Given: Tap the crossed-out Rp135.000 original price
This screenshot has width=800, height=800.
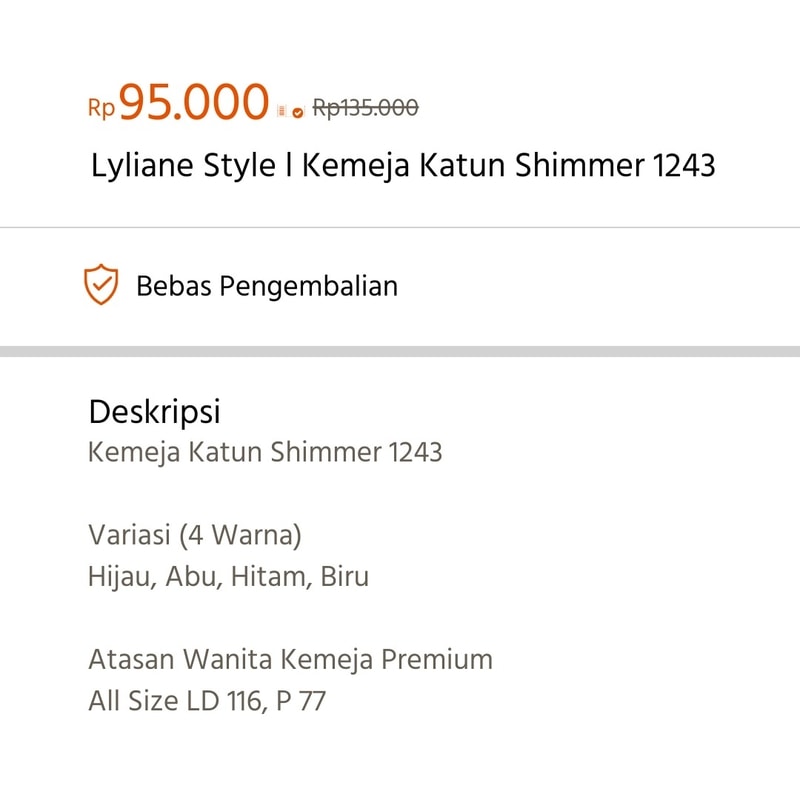Looking at the screenshot, I should coord(365,108).
